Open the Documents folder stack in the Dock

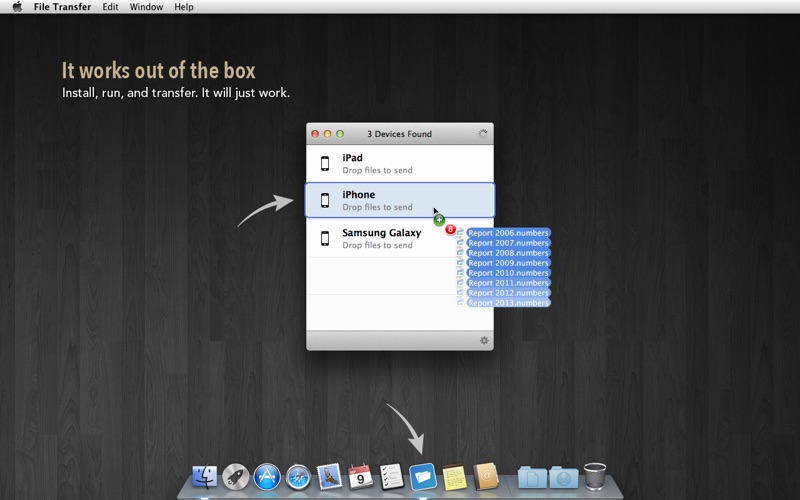pyautogui.click(x=532, y=477)
